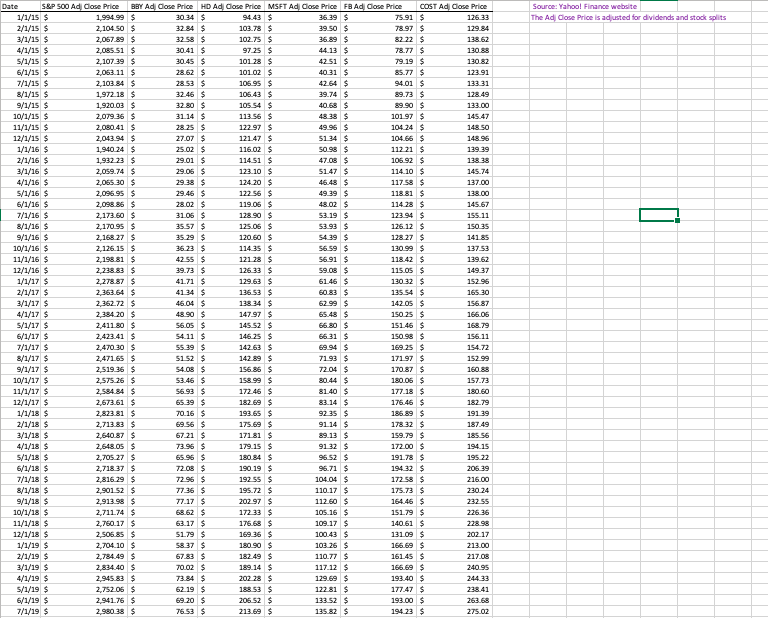Click HD price 147.97

click(x=231, y=314)
